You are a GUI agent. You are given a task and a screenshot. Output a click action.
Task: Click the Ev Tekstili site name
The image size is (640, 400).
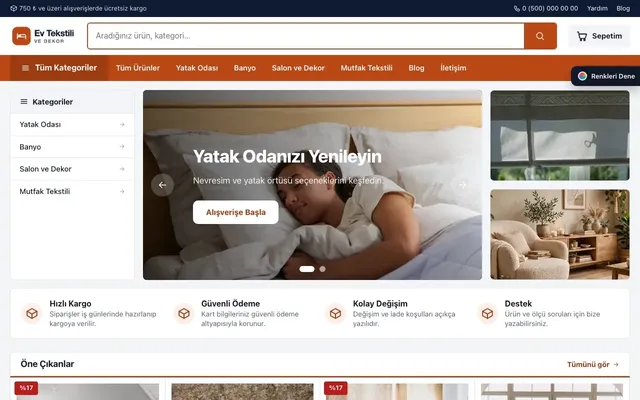(54, 33)
